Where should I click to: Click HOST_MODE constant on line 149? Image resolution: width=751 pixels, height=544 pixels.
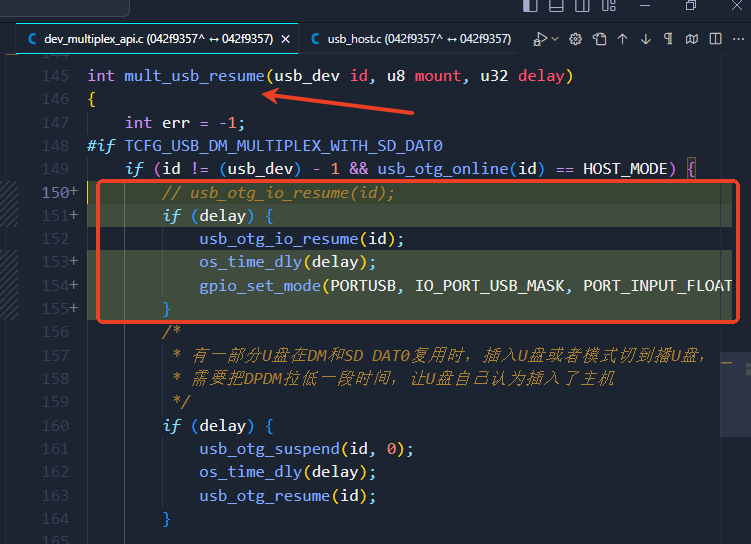click(625, 169)
